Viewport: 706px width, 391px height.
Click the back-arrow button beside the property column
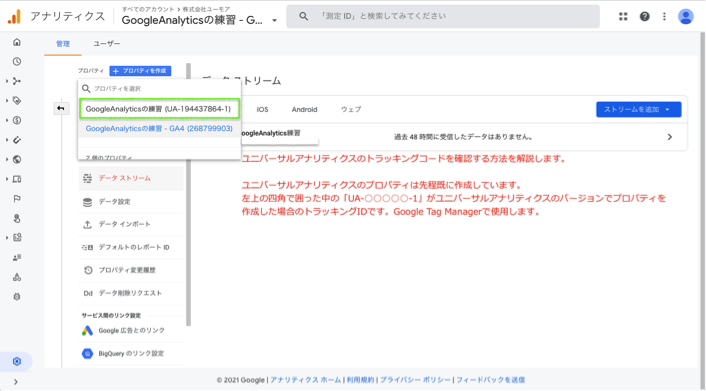pos(61,108)
